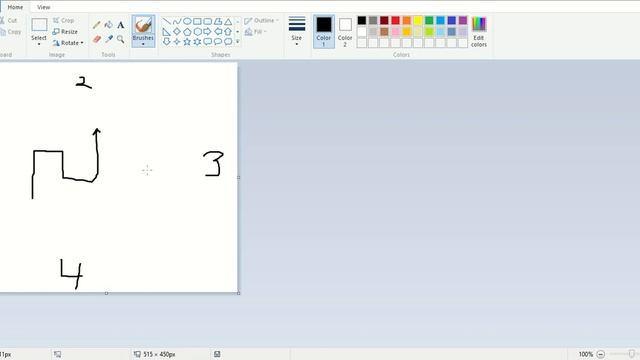
Task: Activate Color 2 background selector
Action: (345, 31)
